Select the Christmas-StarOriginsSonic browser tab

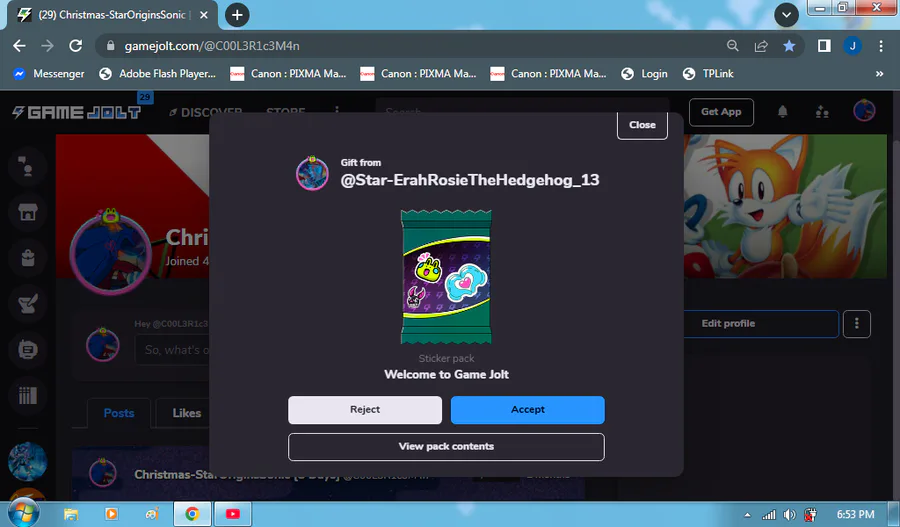(112, 16)
